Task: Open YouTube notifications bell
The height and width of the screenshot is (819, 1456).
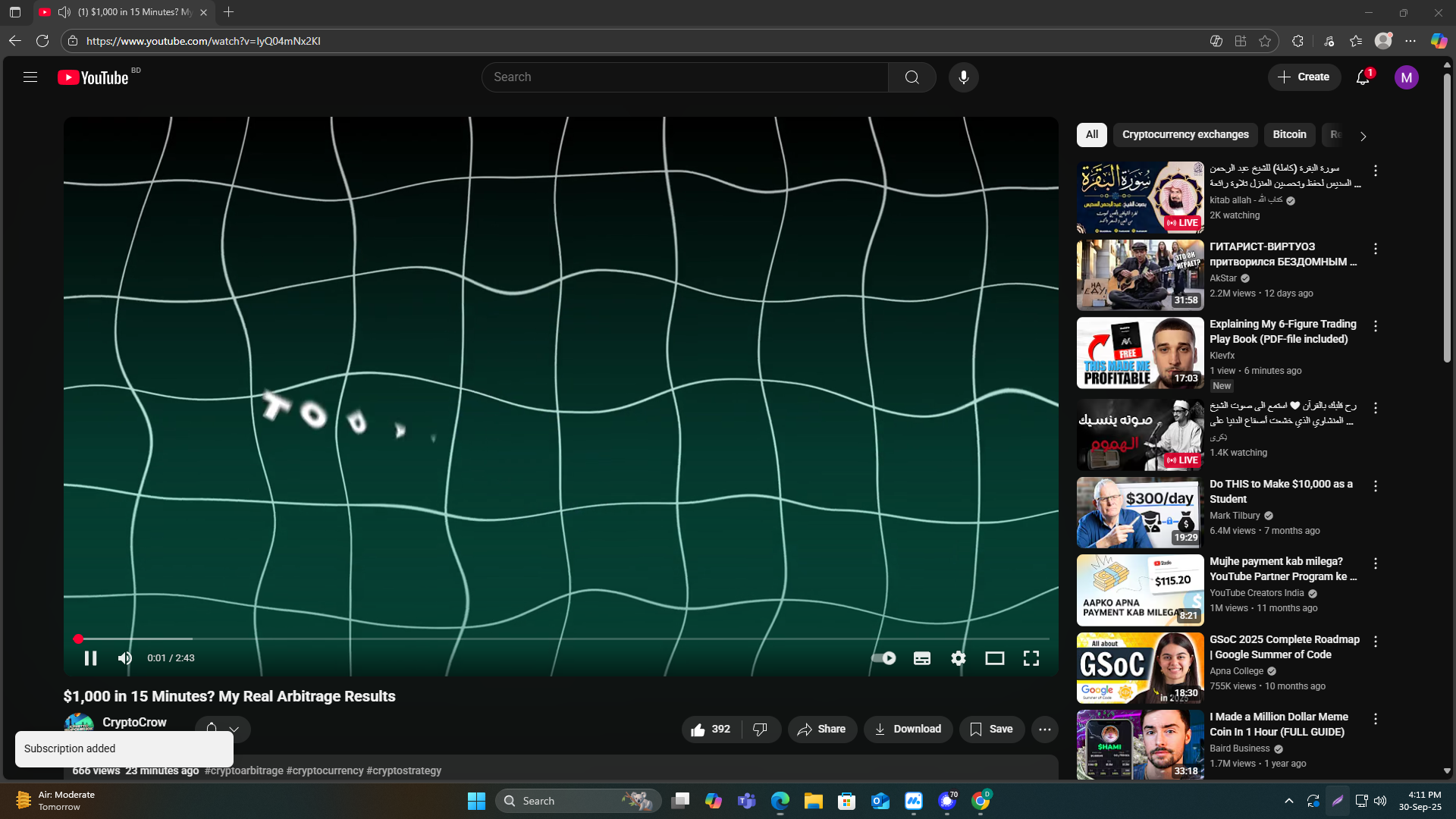Action: coord(1363,77)
